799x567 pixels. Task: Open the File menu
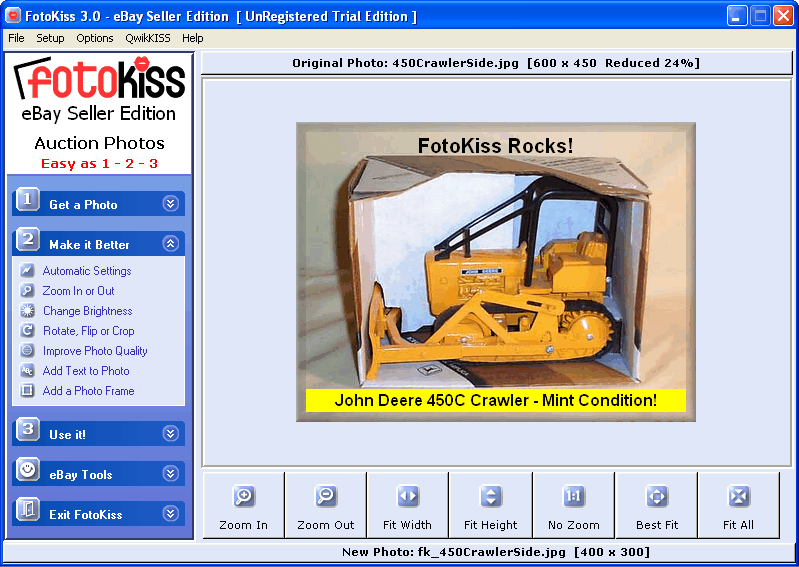[x=16, y=38]
